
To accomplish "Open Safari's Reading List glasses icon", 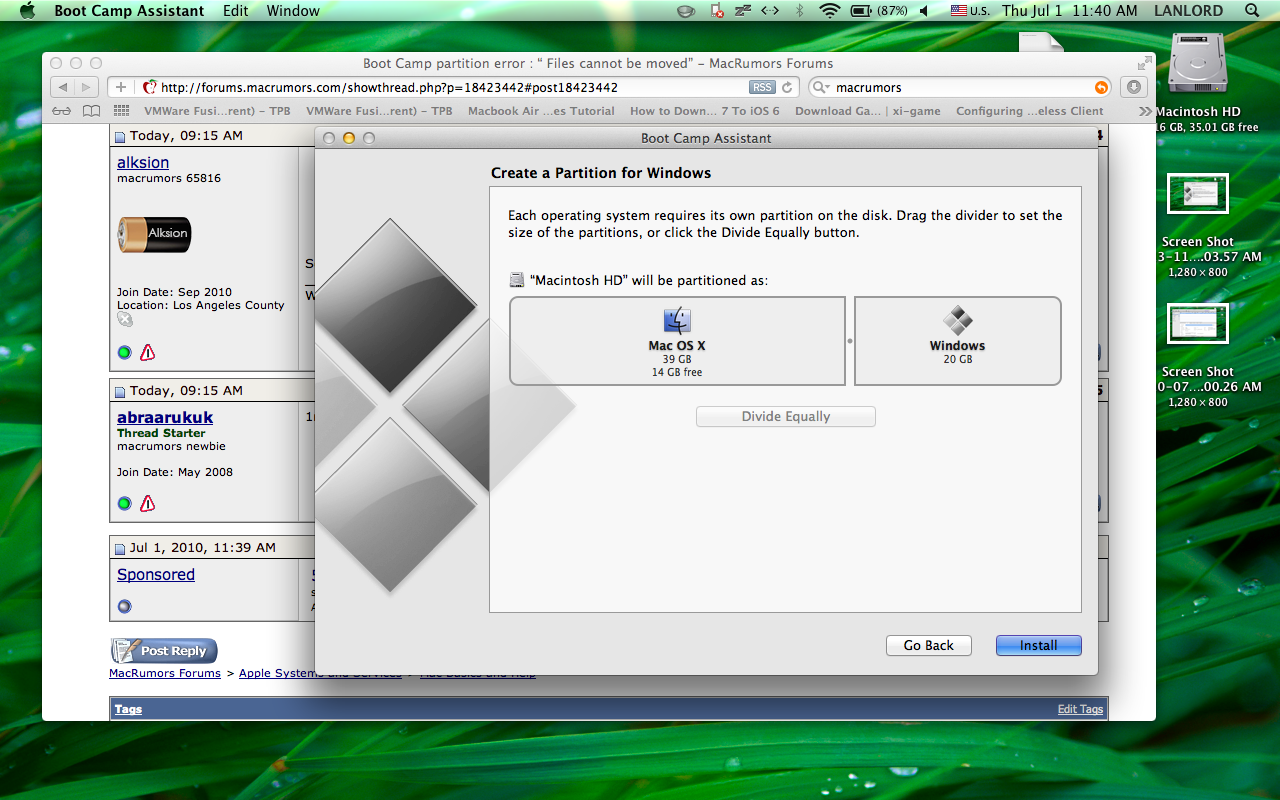I will point(62,111).
